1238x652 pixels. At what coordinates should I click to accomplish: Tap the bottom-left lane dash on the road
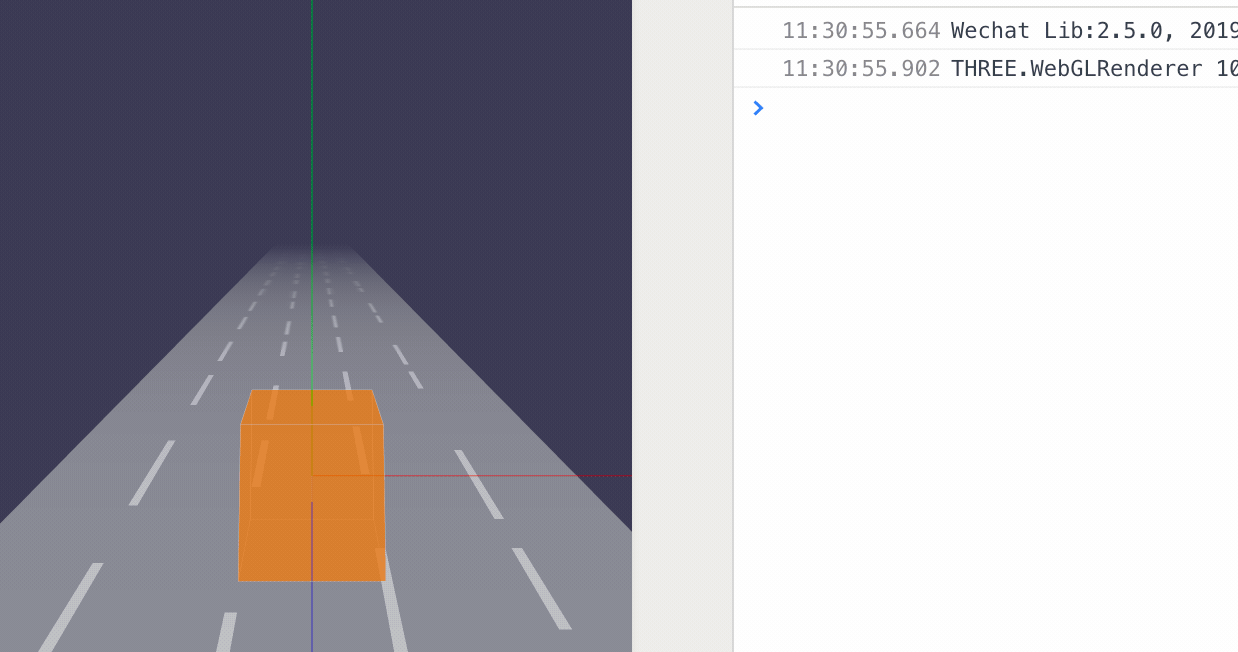pyautogui.click(x=70, y=608)
